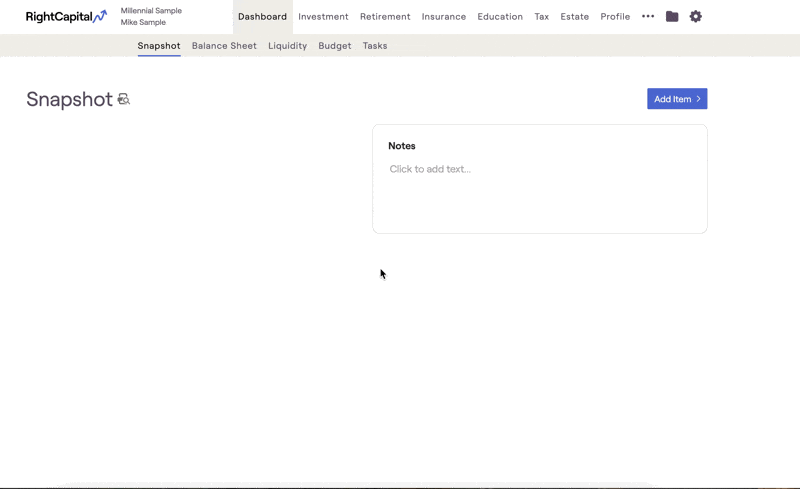Screen dimensions: 800x489
Task: Open the Retirement tab
Action: click(385, 17)
